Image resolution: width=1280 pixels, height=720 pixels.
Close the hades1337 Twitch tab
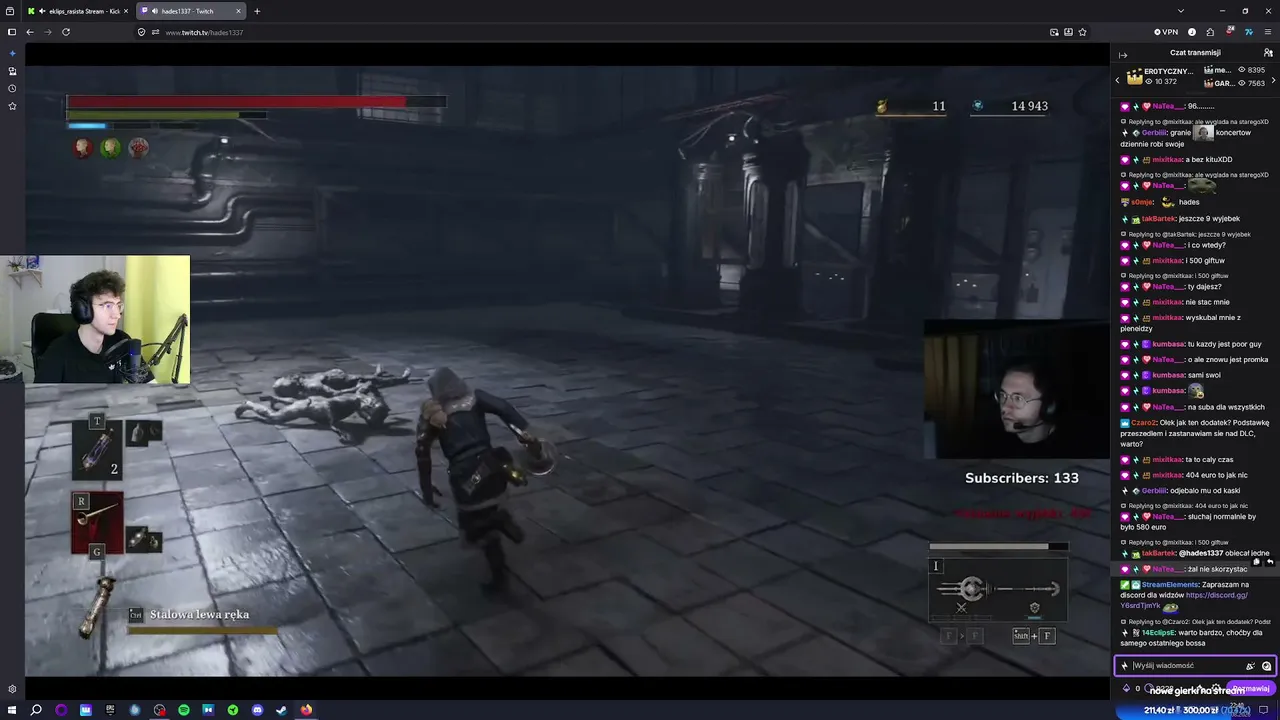pos(238,11)
